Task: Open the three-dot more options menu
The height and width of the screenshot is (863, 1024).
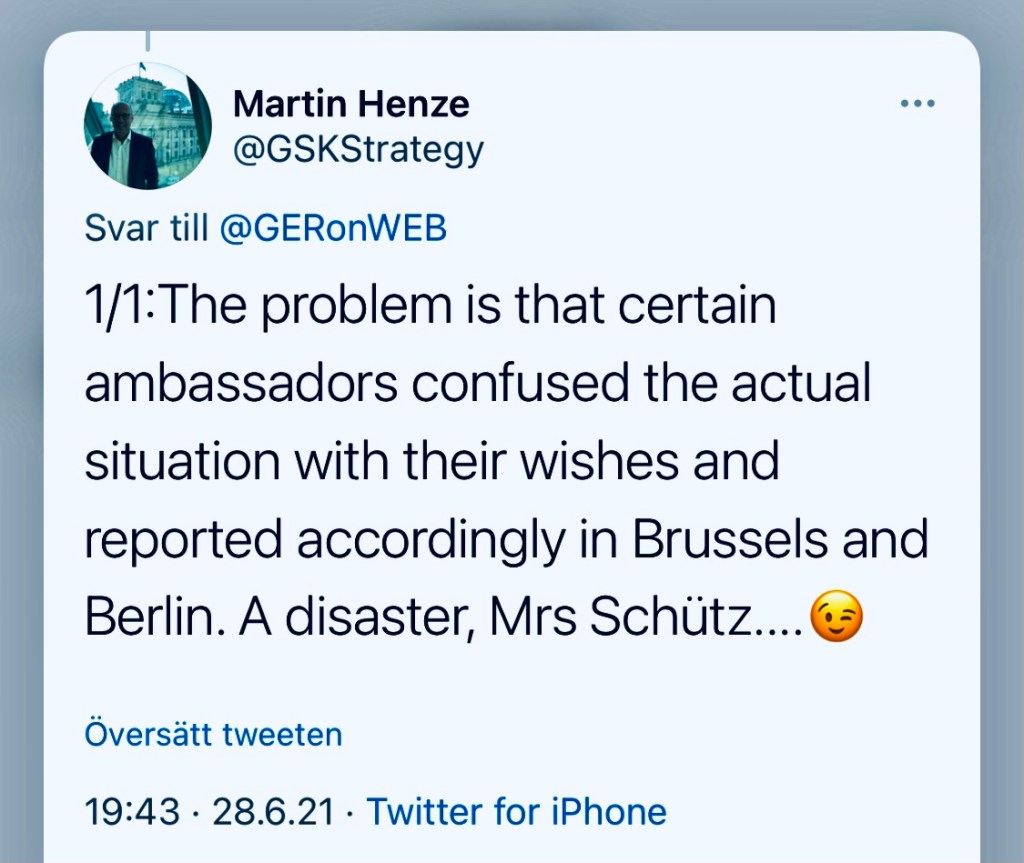Action: point(916,104)
